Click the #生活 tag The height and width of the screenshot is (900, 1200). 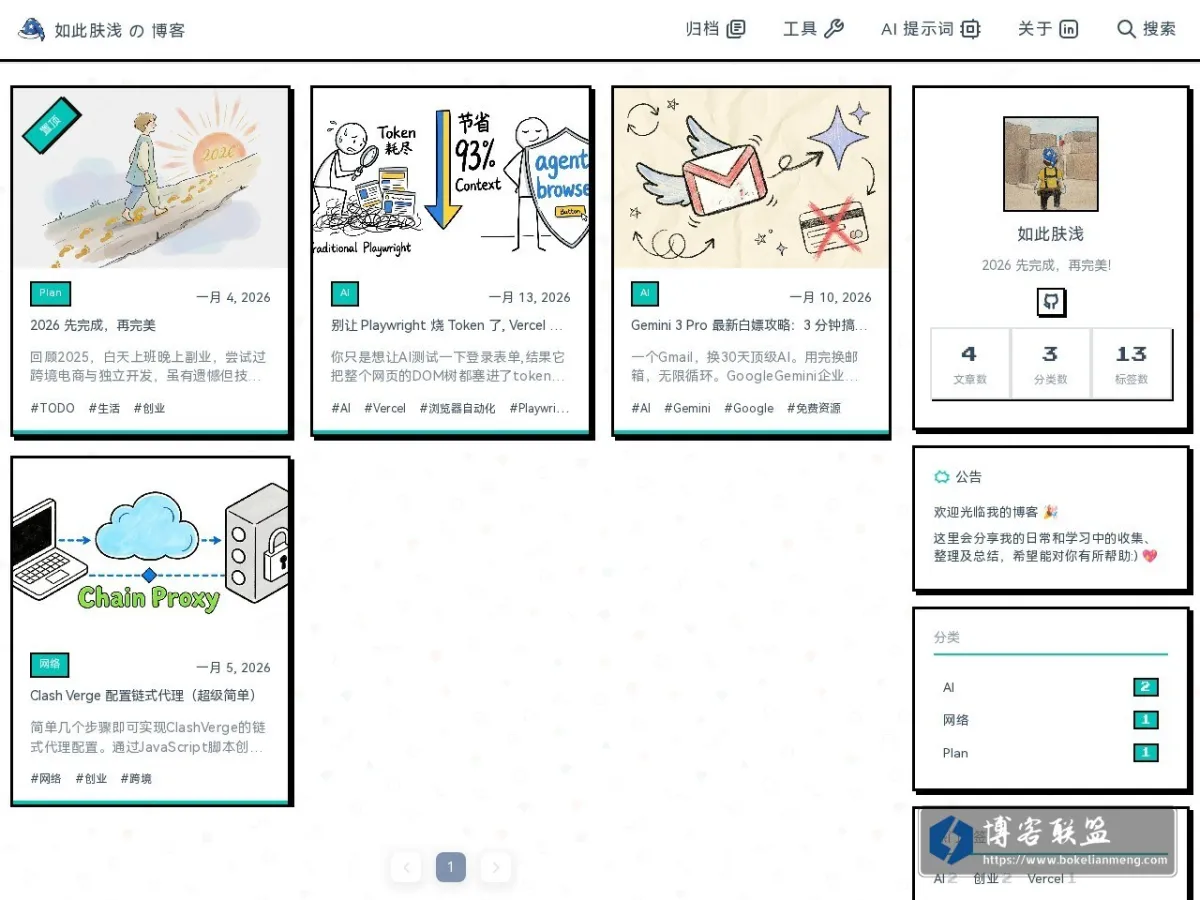(x=104, y=408)
